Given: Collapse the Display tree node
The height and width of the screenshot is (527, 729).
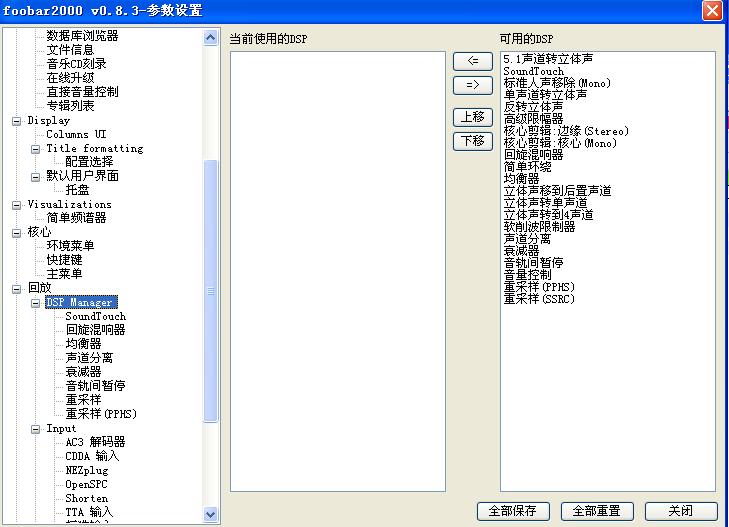Looking at the screenshot, I should click(16, 121).
